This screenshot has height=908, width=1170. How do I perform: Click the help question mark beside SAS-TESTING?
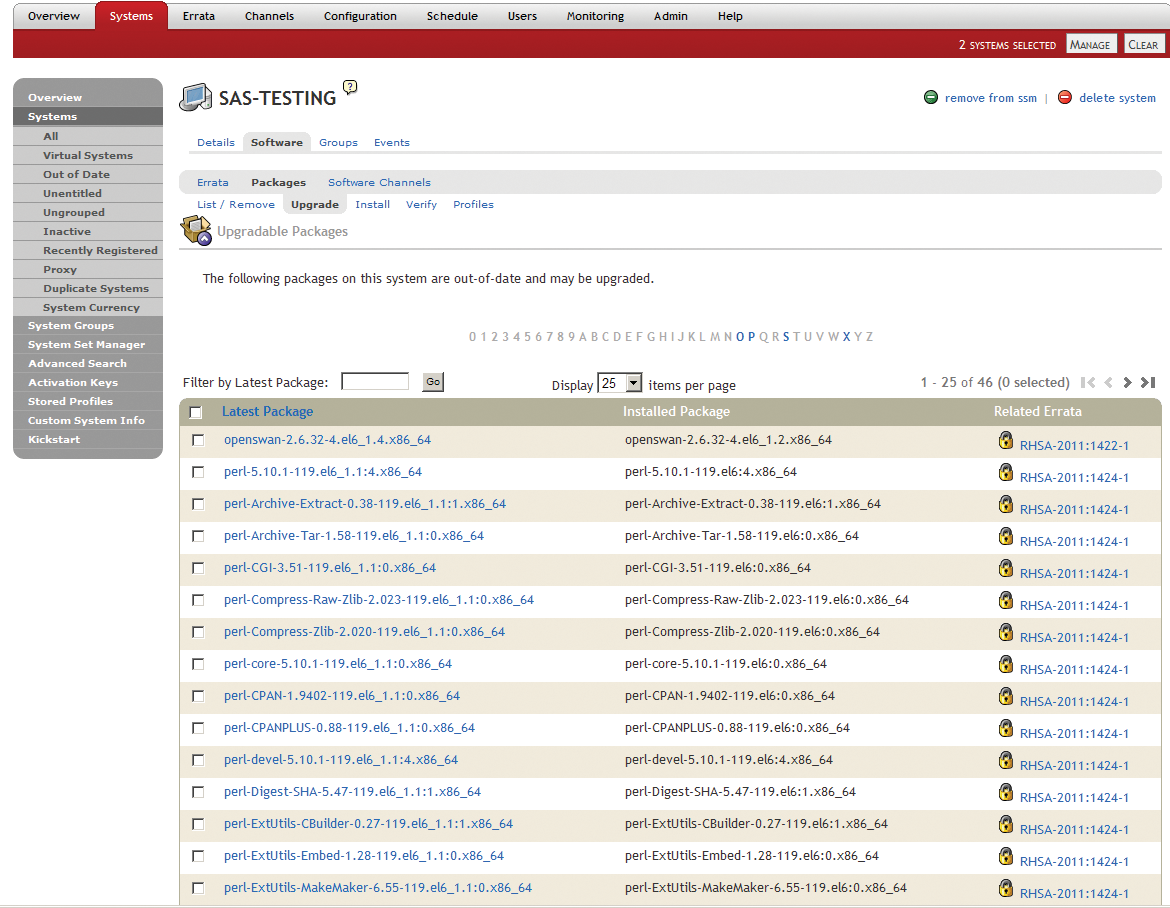click(348, 87)
